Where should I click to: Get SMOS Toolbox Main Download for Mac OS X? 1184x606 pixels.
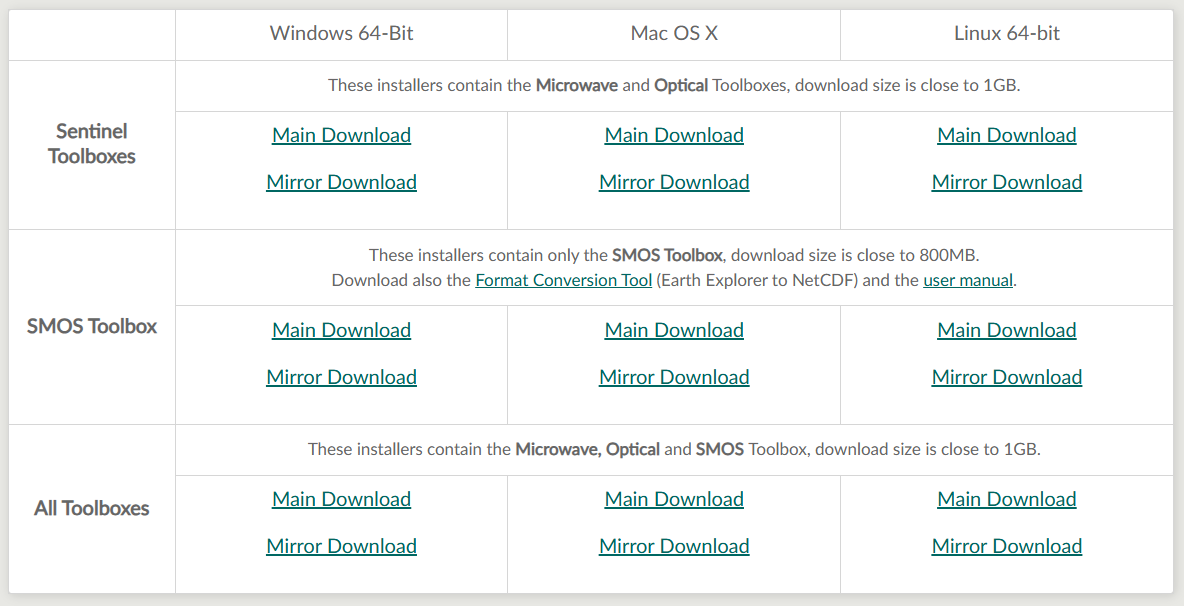point(674,330)
